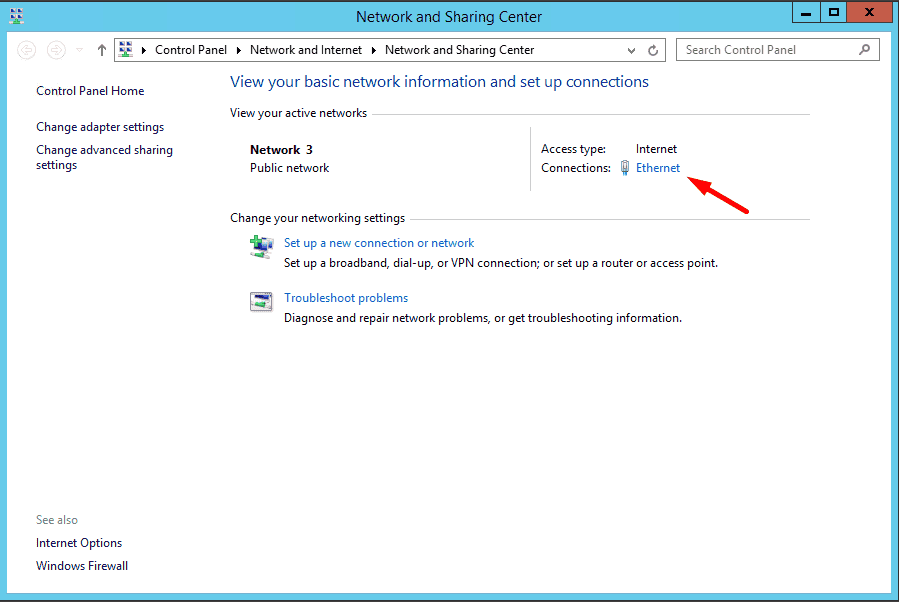Click the Ethernet adapter icon beside Connections
Image resolution: width=899 pixels, height=602 pixels.
[x=625, y=168]
